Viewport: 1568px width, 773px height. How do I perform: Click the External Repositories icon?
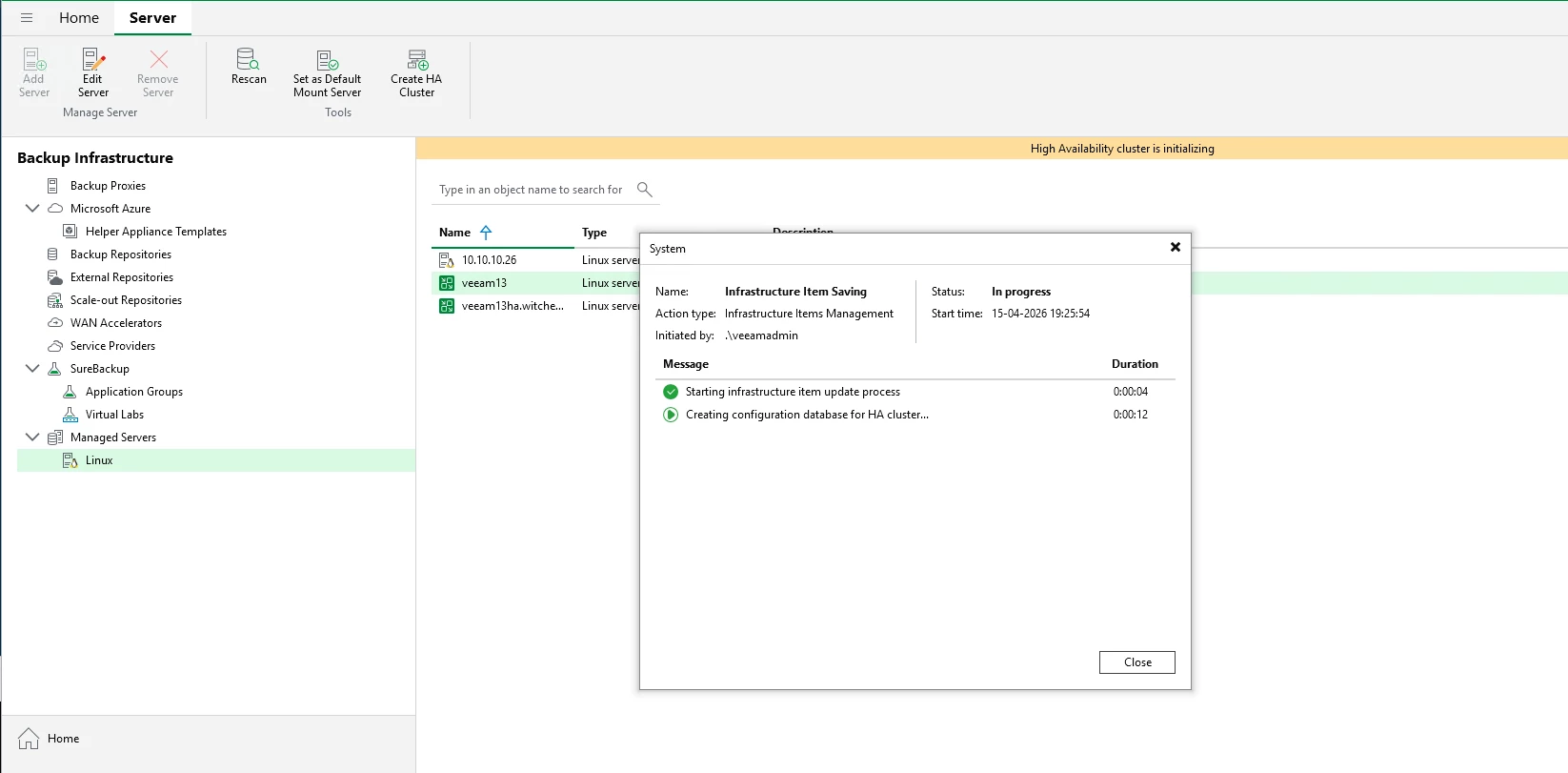[x=55, y=277]
